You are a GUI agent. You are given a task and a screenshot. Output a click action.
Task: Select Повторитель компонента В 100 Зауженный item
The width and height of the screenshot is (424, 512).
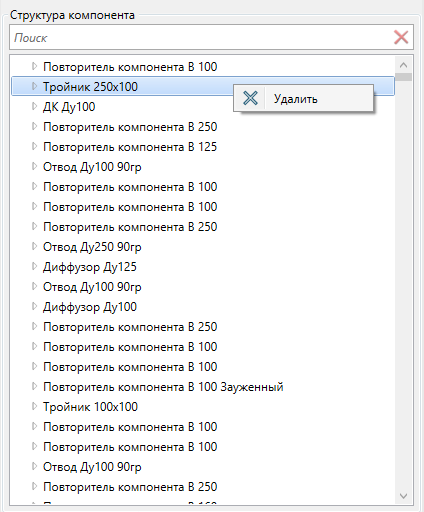(163, 387)
